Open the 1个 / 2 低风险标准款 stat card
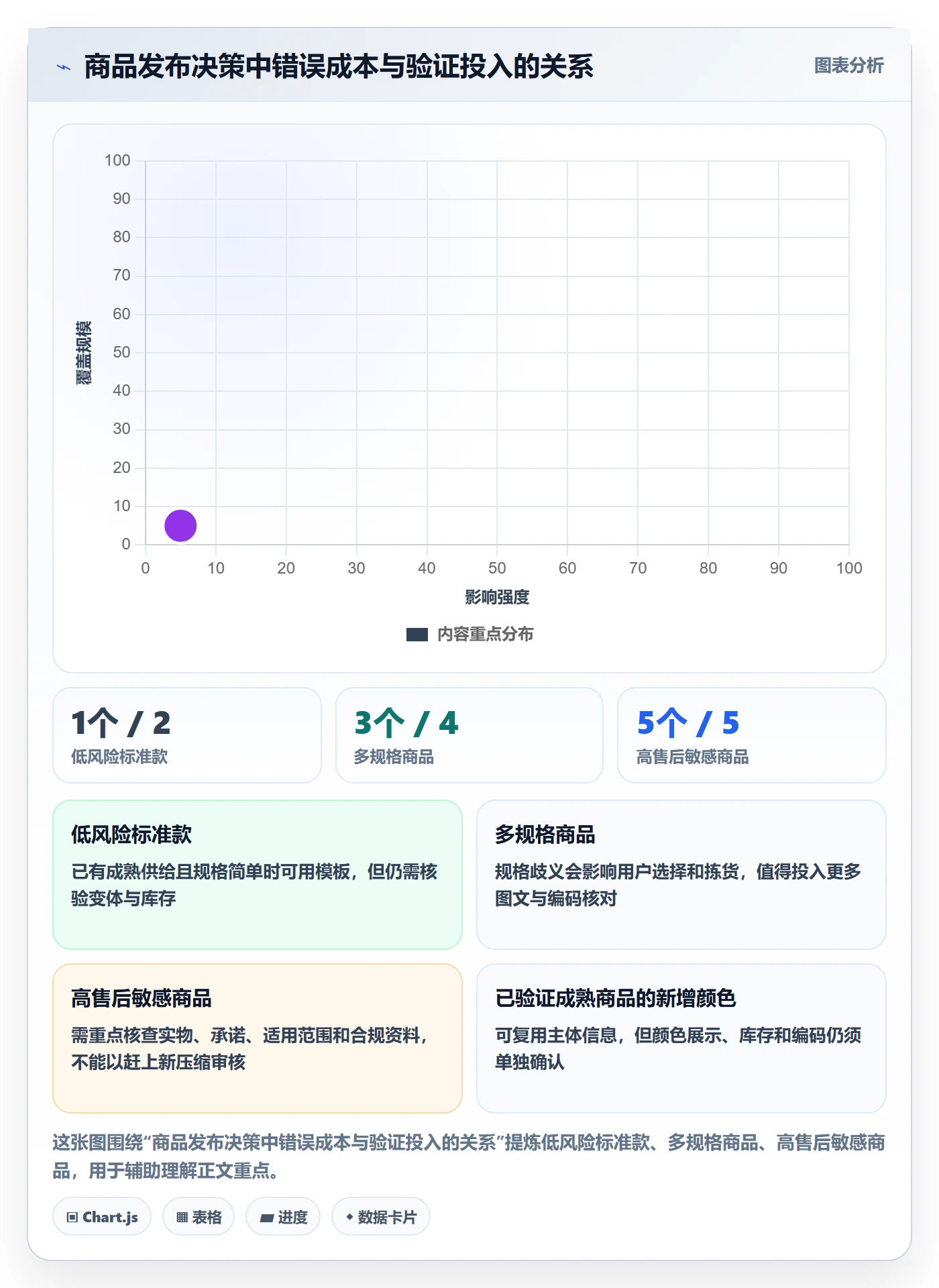This screenshot has height=1288, width=939. pyautogui.click(x=187, y=735)
